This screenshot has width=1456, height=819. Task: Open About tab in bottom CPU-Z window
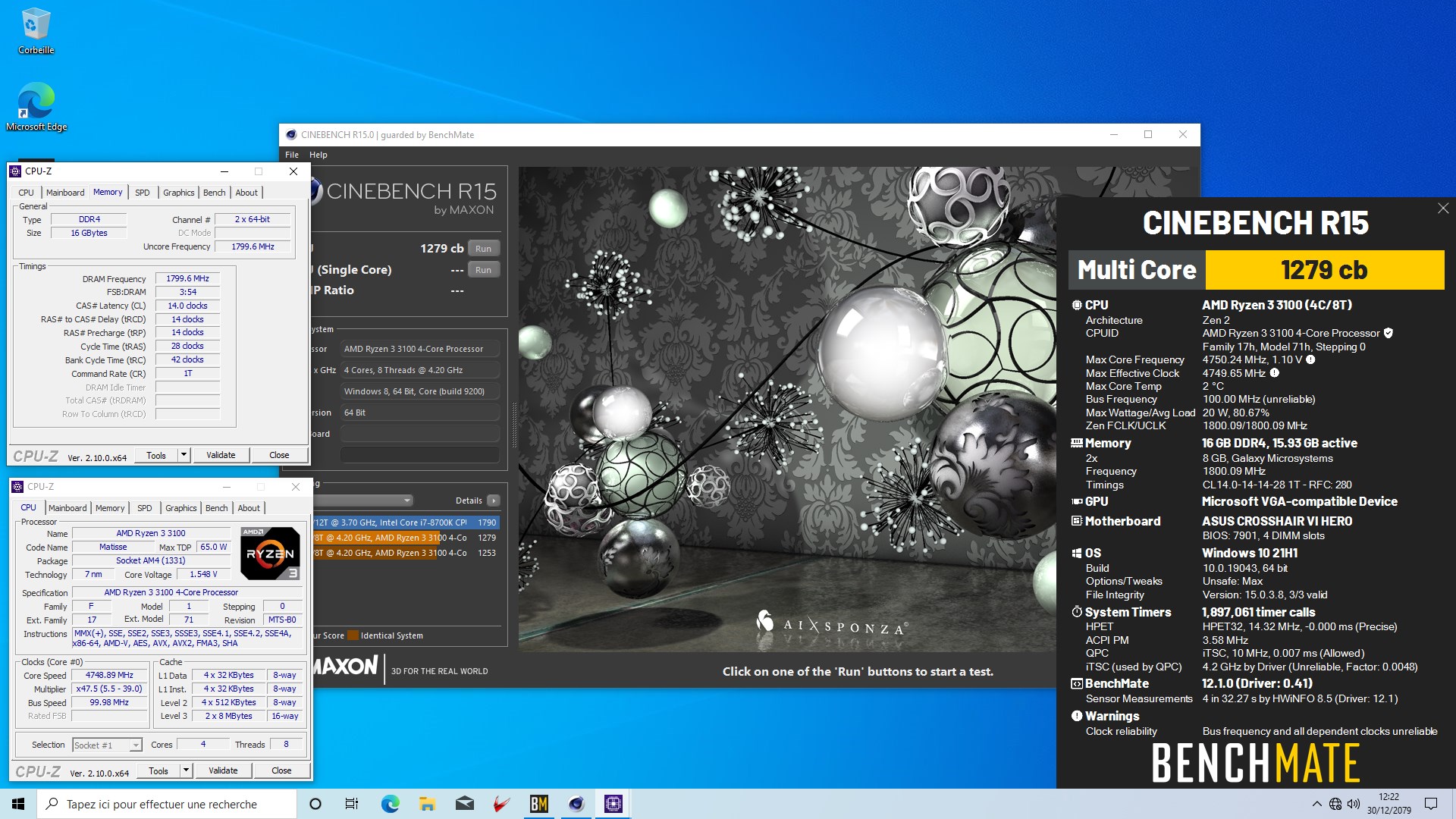[249, 508]
